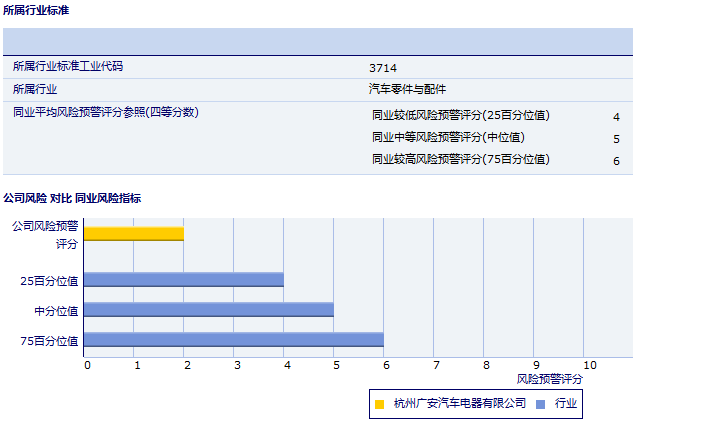The height and width of the screenshot is (427, 718).
Task: Click the blue 25百分位值 bar
Action: pos(184,280)
